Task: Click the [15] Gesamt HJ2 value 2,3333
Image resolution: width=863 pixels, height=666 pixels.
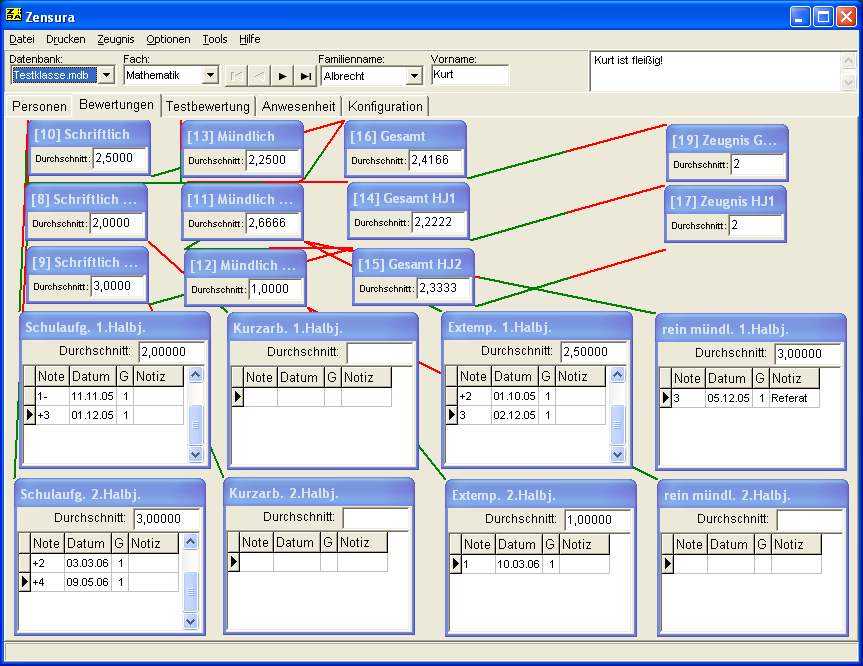Action: (x=444, y=288)
